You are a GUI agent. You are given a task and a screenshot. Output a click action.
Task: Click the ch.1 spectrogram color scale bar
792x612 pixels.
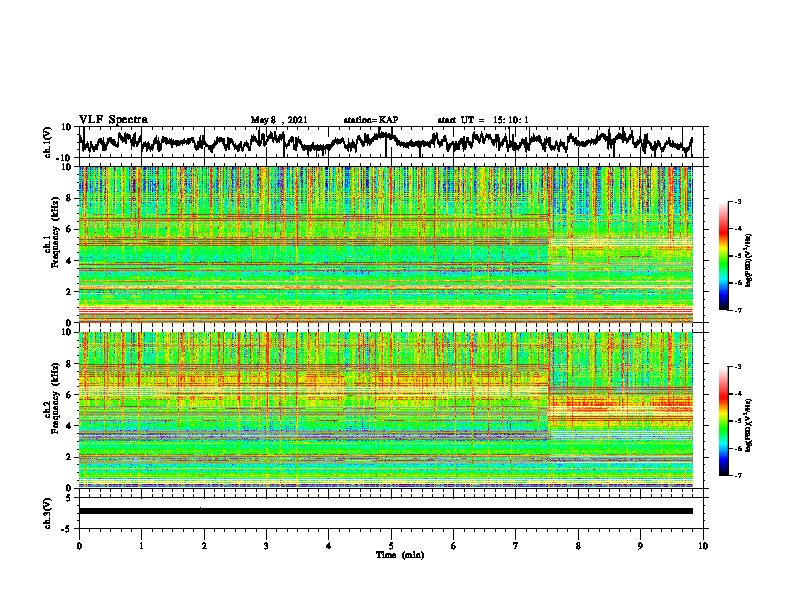click(x=723, y=255)
